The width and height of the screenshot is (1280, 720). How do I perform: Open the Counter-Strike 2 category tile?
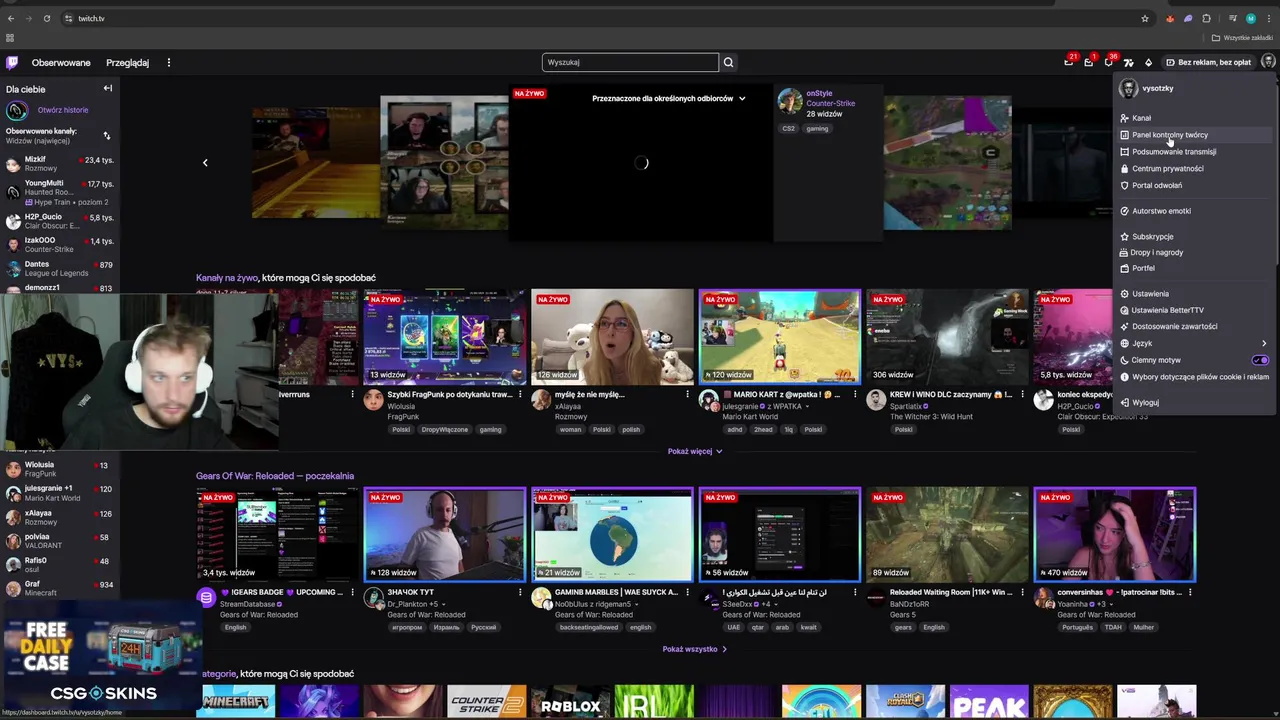(x=487, y=702)
